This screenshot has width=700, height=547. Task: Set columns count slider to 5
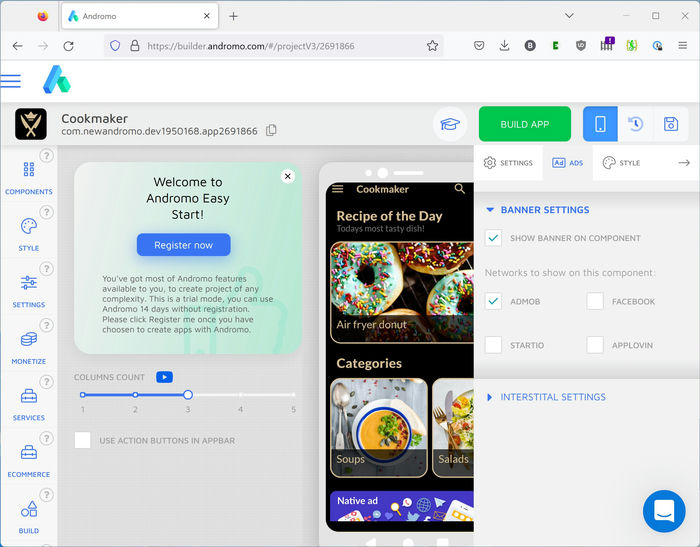point(293,395)
